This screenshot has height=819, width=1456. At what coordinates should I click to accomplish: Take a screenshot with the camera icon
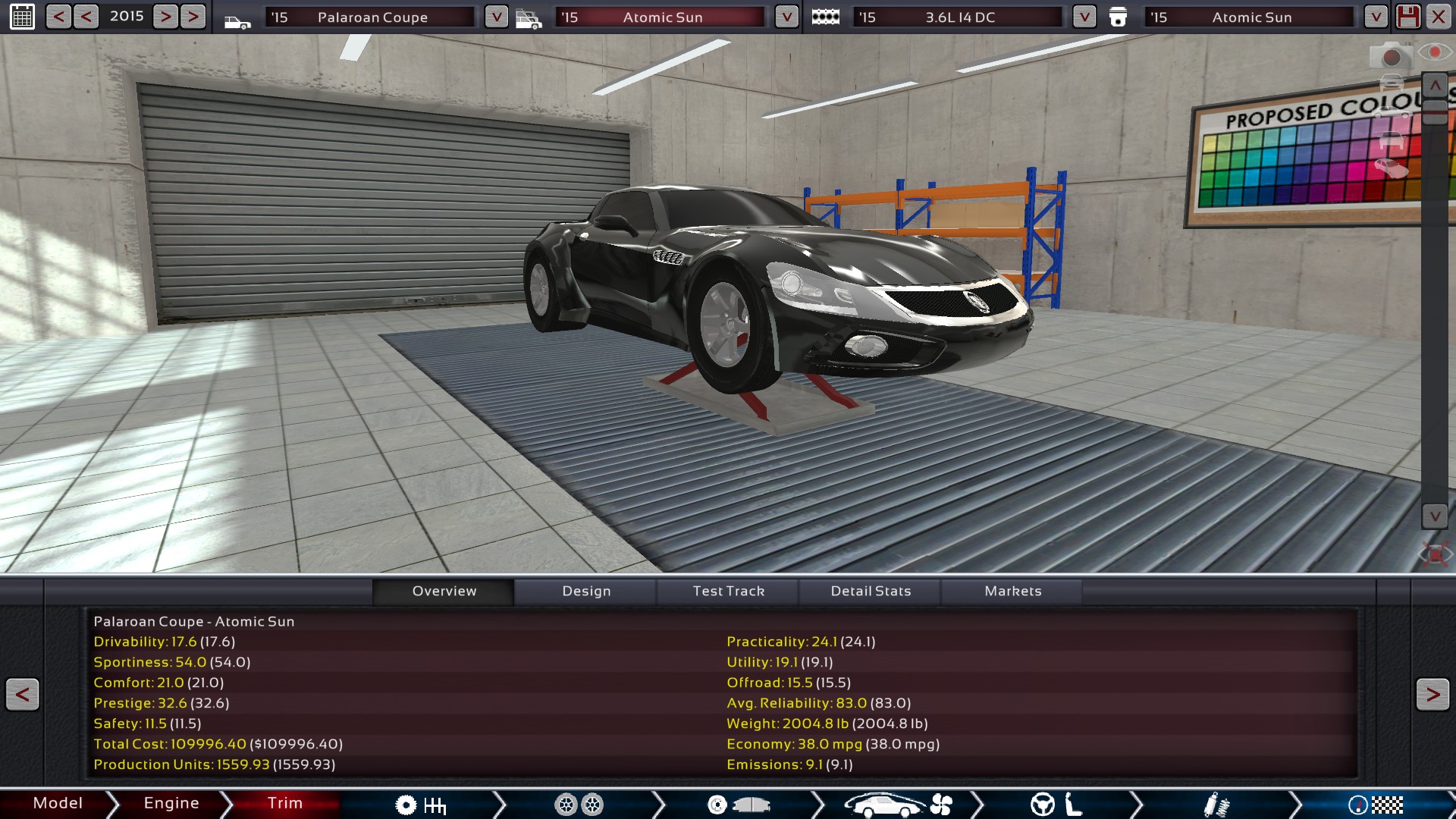(1391, 55)
